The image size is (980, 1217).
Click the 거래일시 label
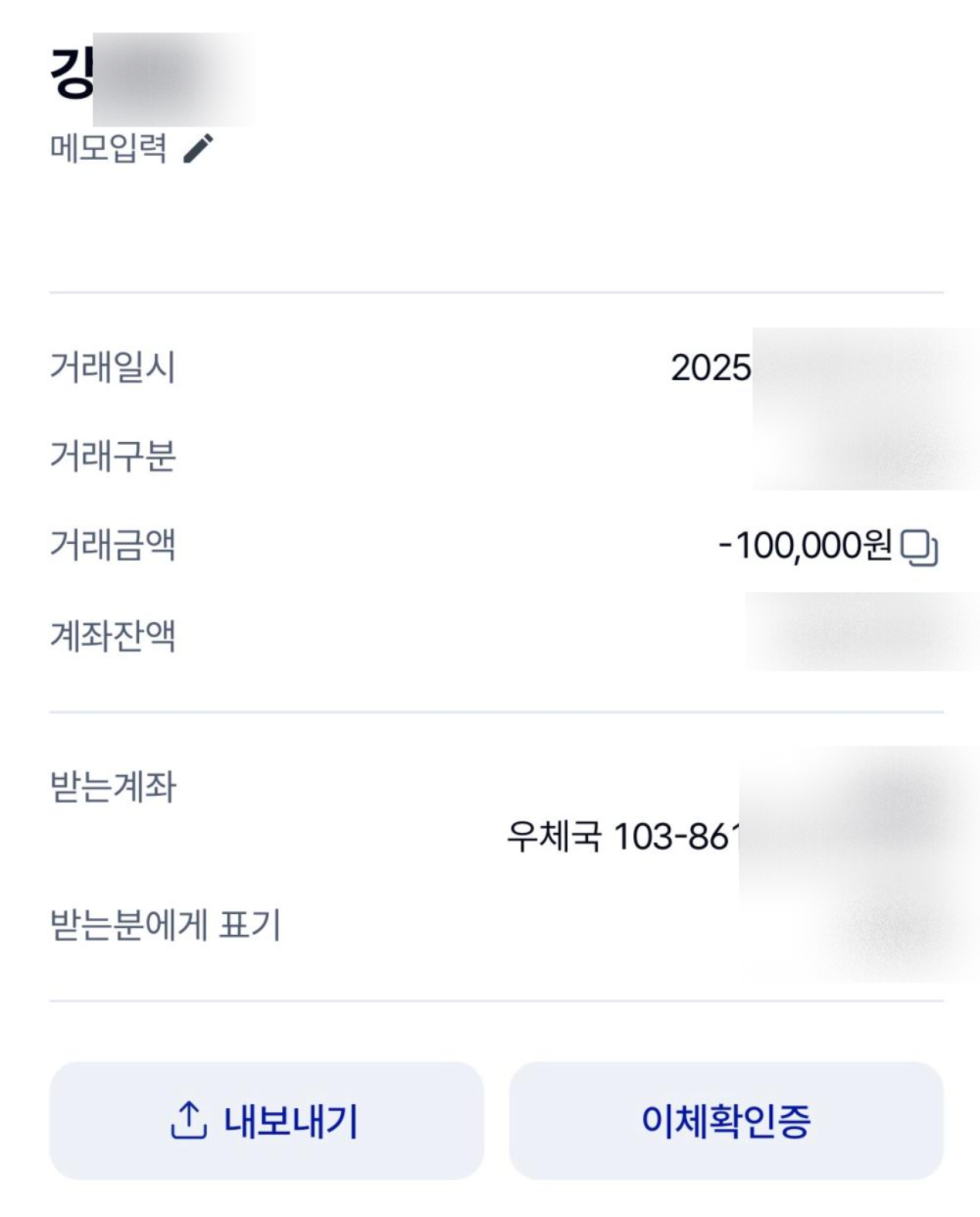point(113,368)
